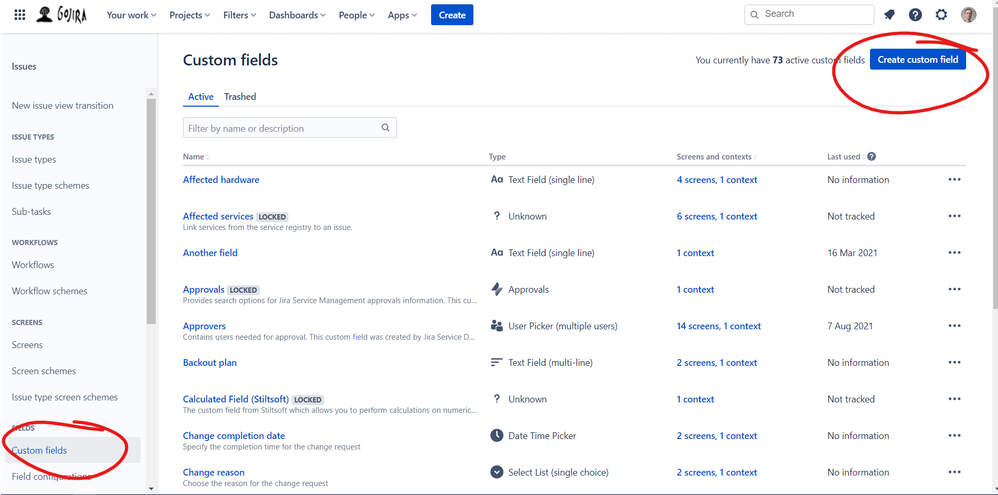Expand the People menu
This screenshot has height=495, width=998.
pyautogui.click(x=356, y=15)
